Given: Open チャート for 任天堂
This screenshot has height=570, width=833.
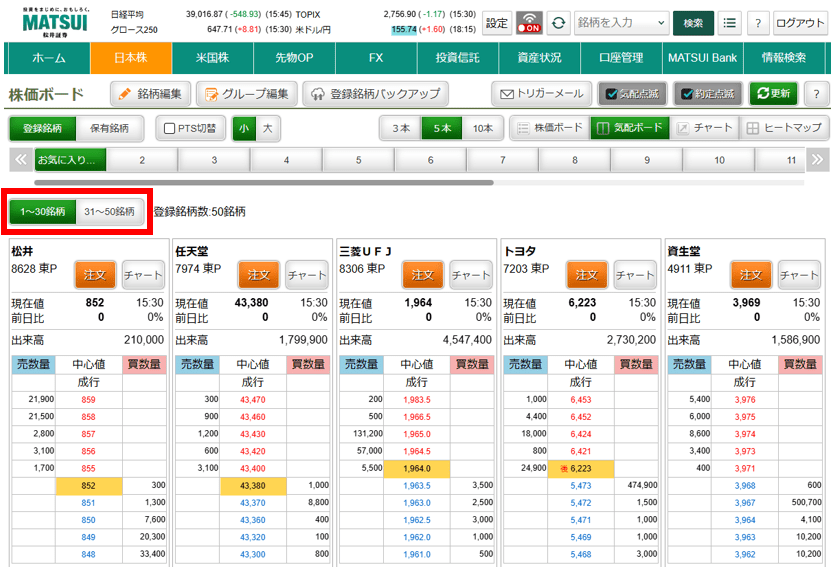Looking at the screenshot, I should pyautogui.click(x=307, y=275).
